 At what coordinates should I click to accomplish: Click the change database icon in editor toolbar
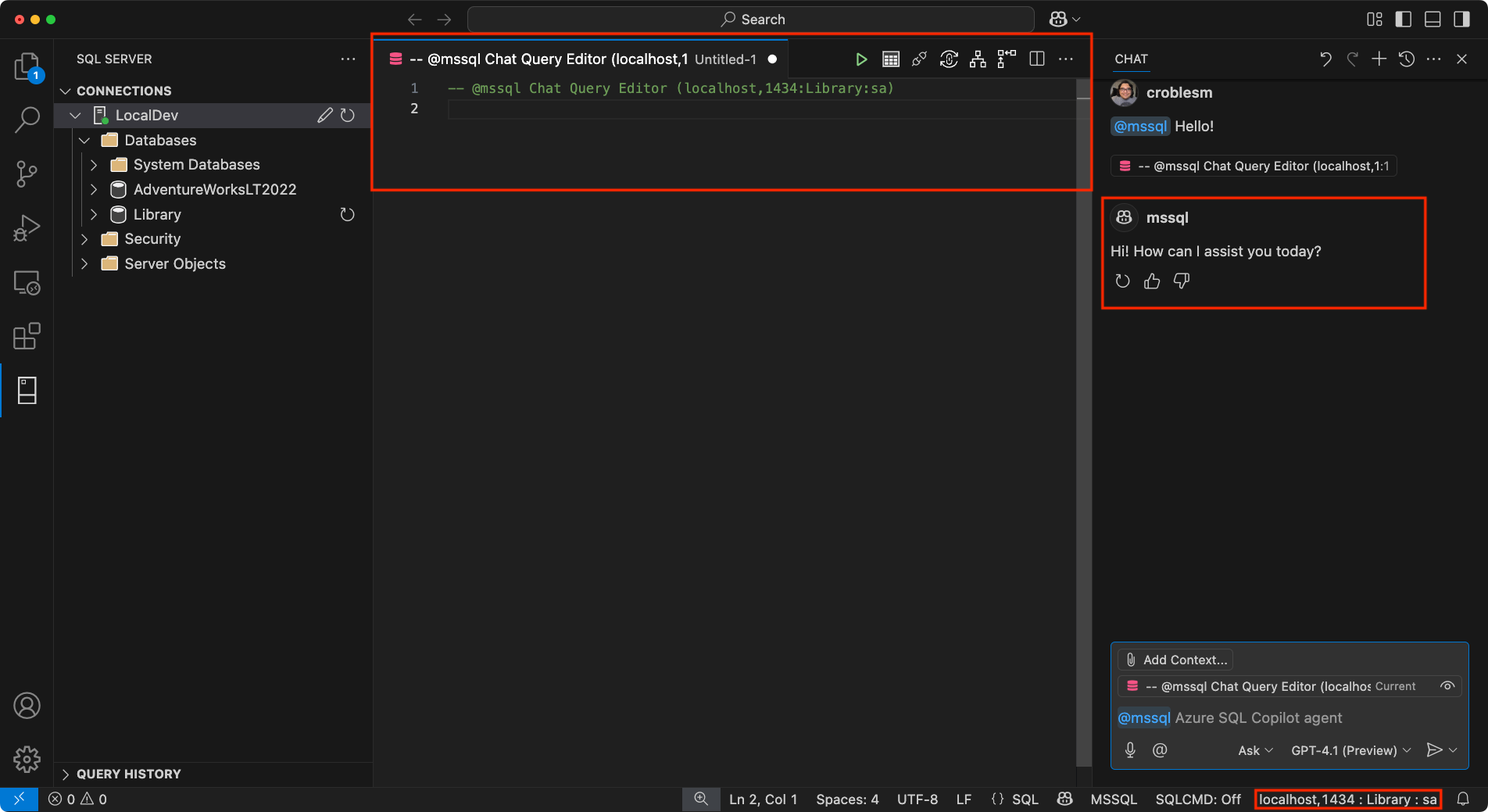point(949,59)
